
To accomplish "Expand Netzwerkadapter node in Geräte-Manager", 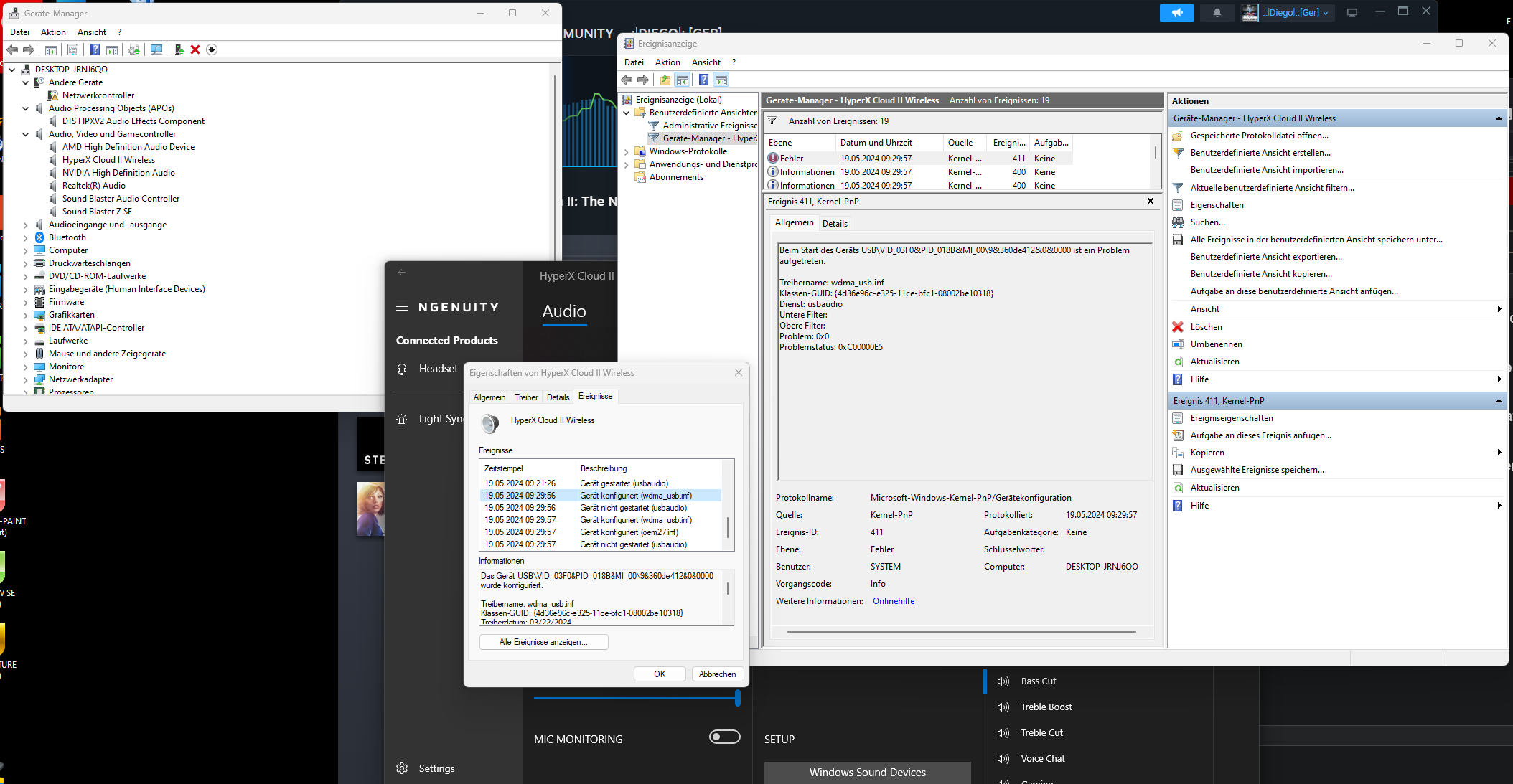I will (26, 379).
